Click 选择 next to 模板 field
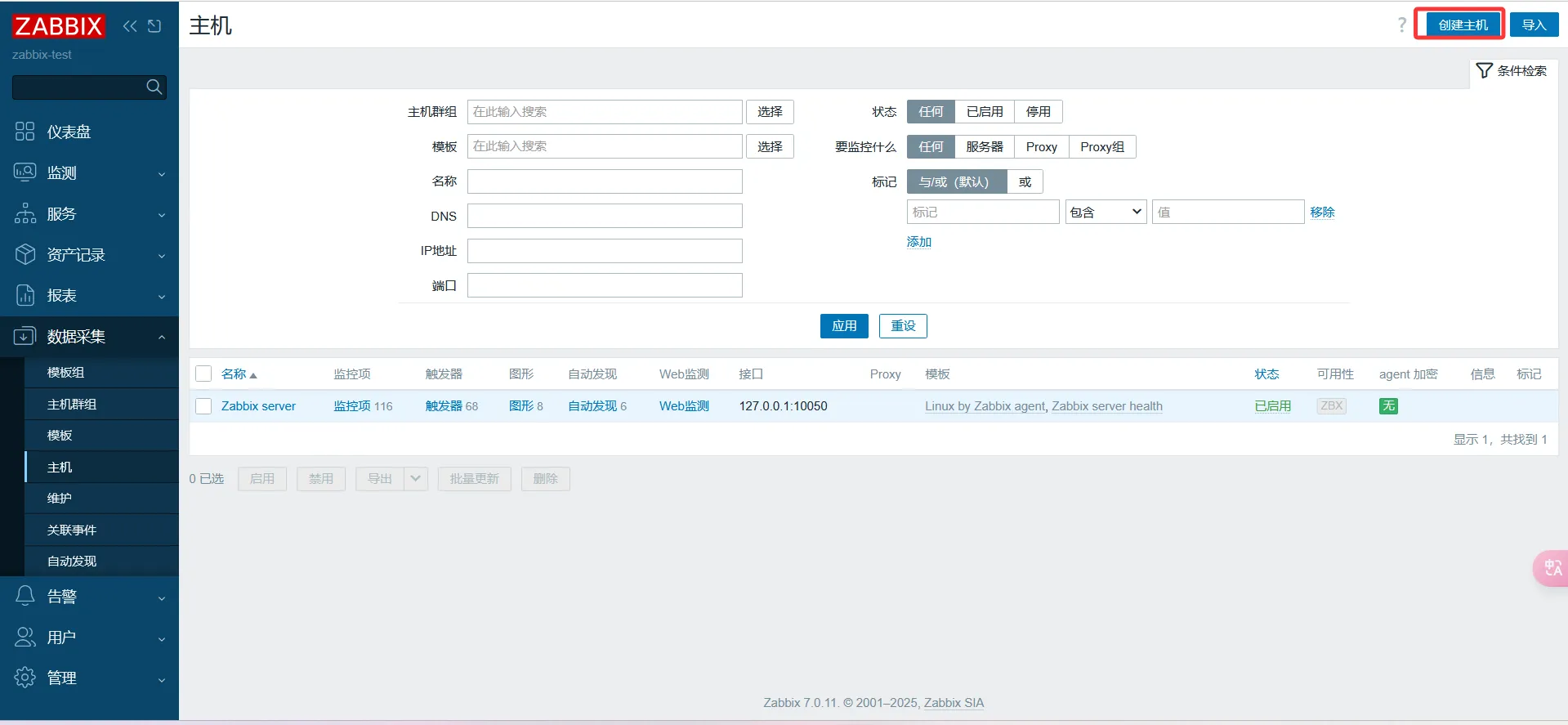The height and width of the screenshot is (725, 1568). click(770, 146)
